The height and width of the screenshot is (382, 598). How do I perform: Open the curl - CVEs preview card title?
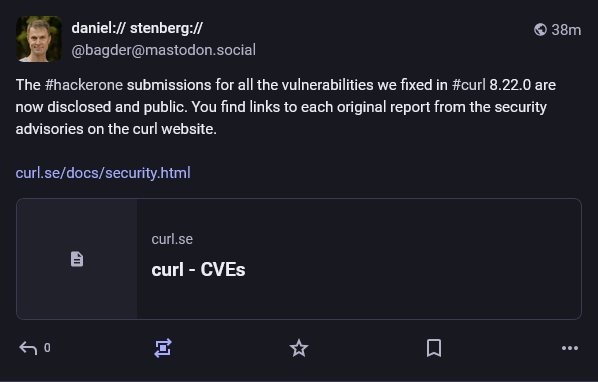[x=198, y=270]
